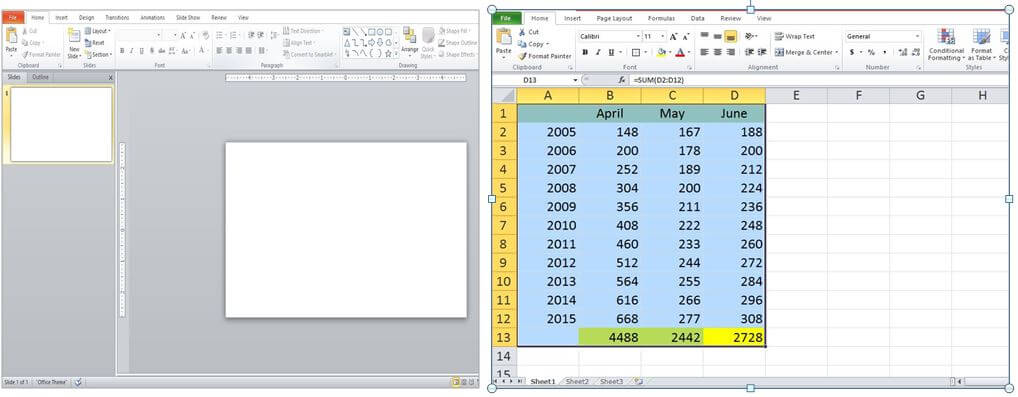This screenshot has width=1018, height=397.
Task: Expand the General number format dropdown
Action: (917, 36)
